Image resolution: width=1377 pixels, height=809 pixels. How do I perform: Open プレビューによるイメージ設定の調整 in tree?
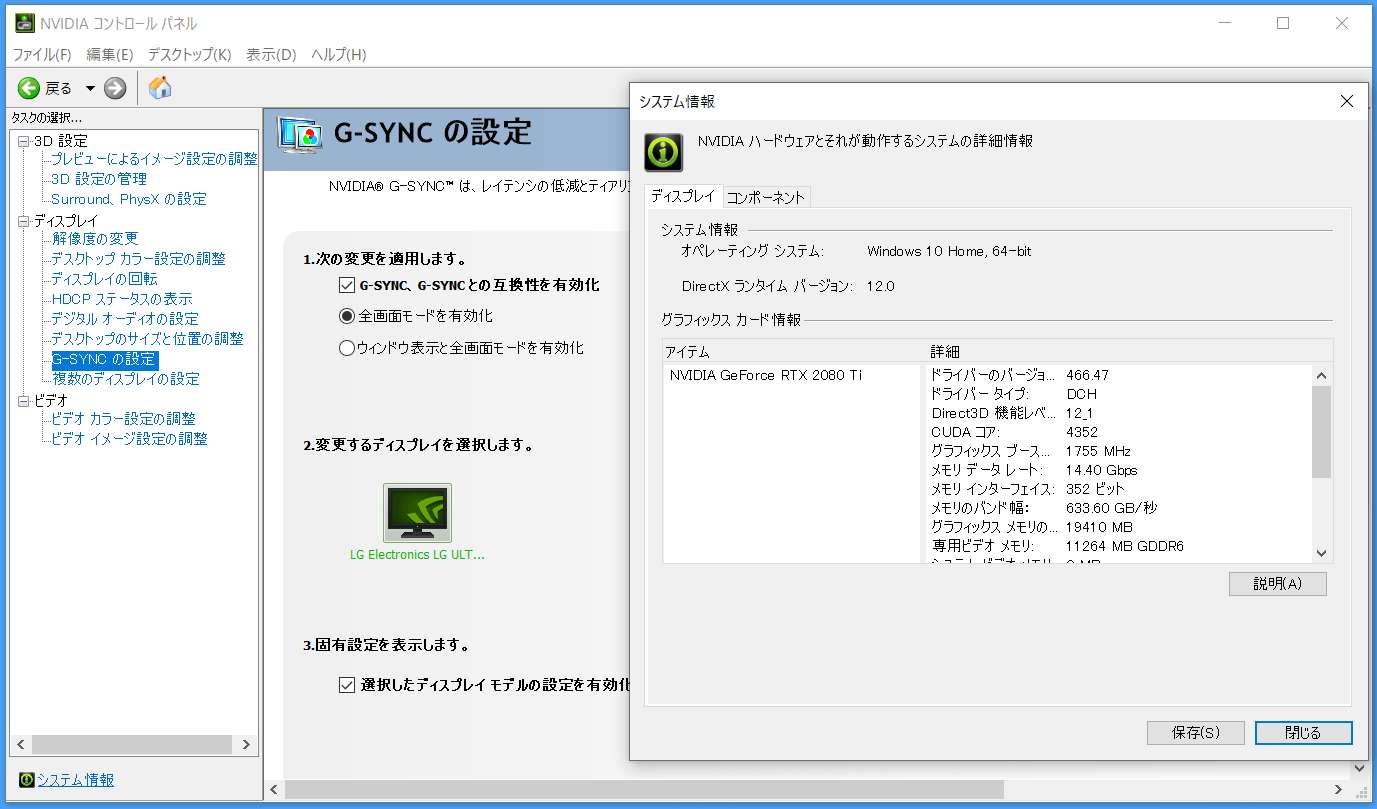click(x=155, y=159)
